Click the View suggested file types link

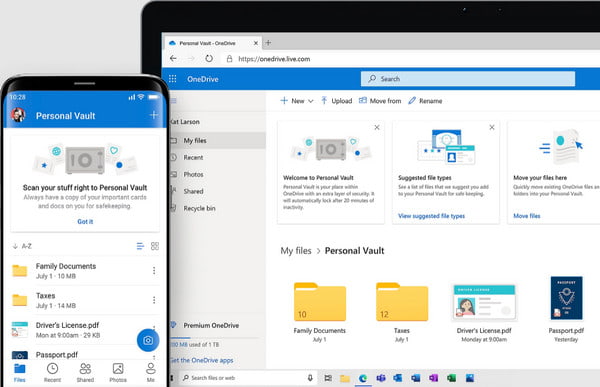[x=431, y=216]
